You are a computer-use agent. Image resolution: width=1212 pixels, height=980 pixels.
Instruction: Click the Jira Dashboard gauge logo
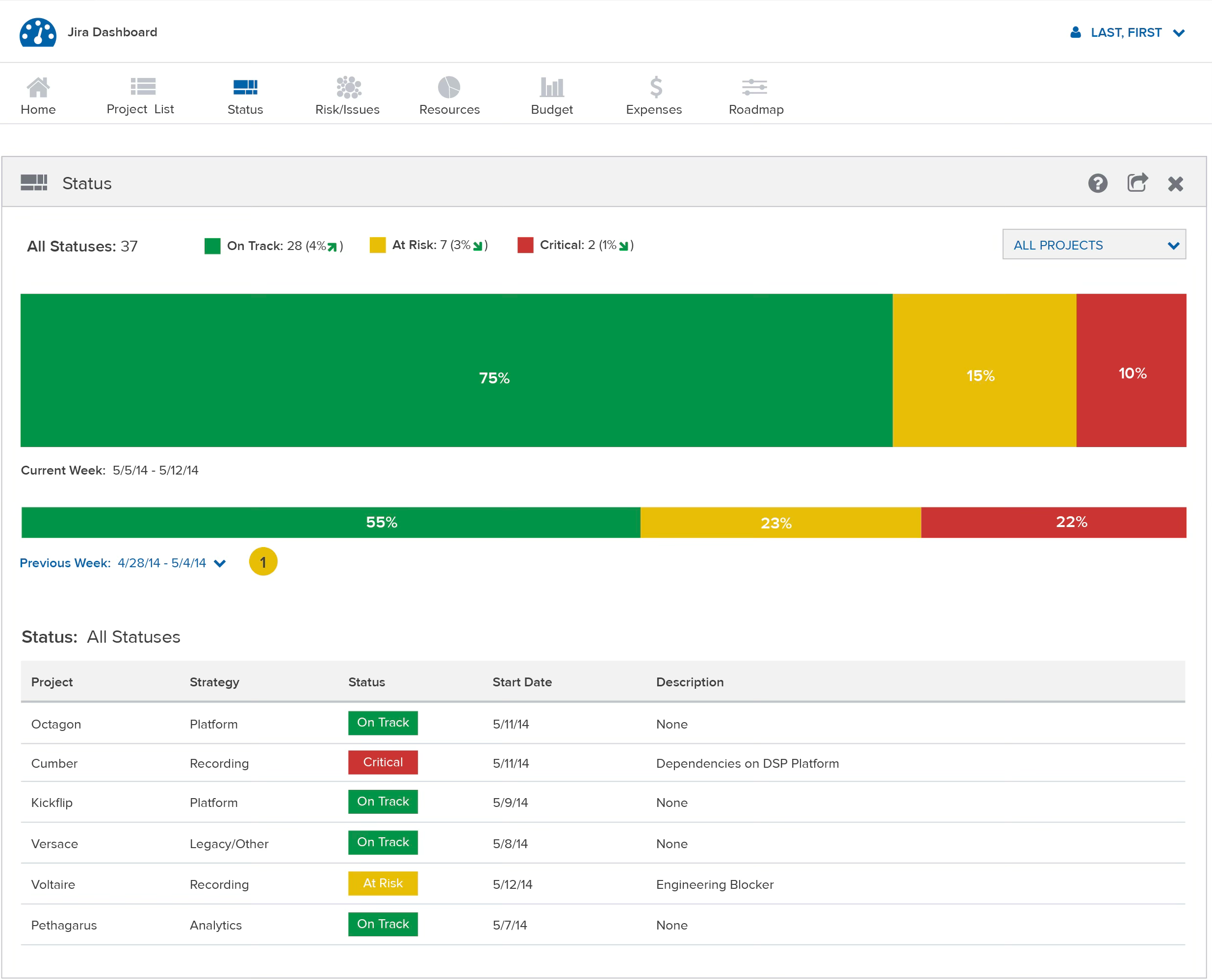pos(38,32)
